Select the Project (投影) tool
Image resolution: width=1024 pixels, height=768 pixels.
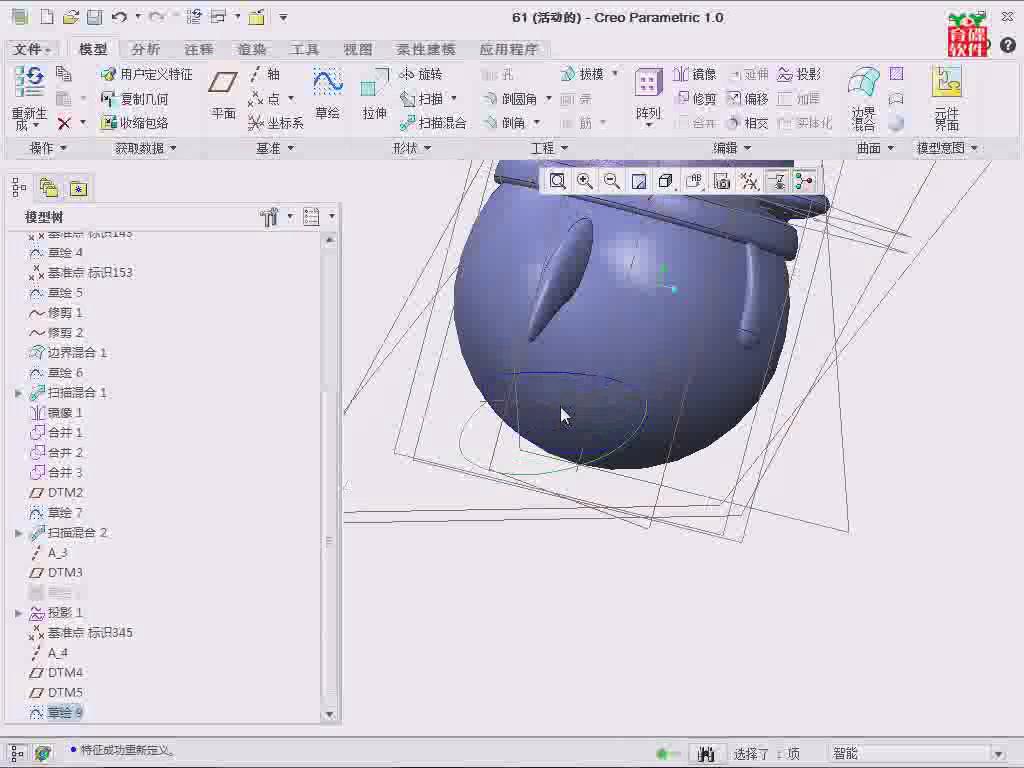(x=799, y=74)
